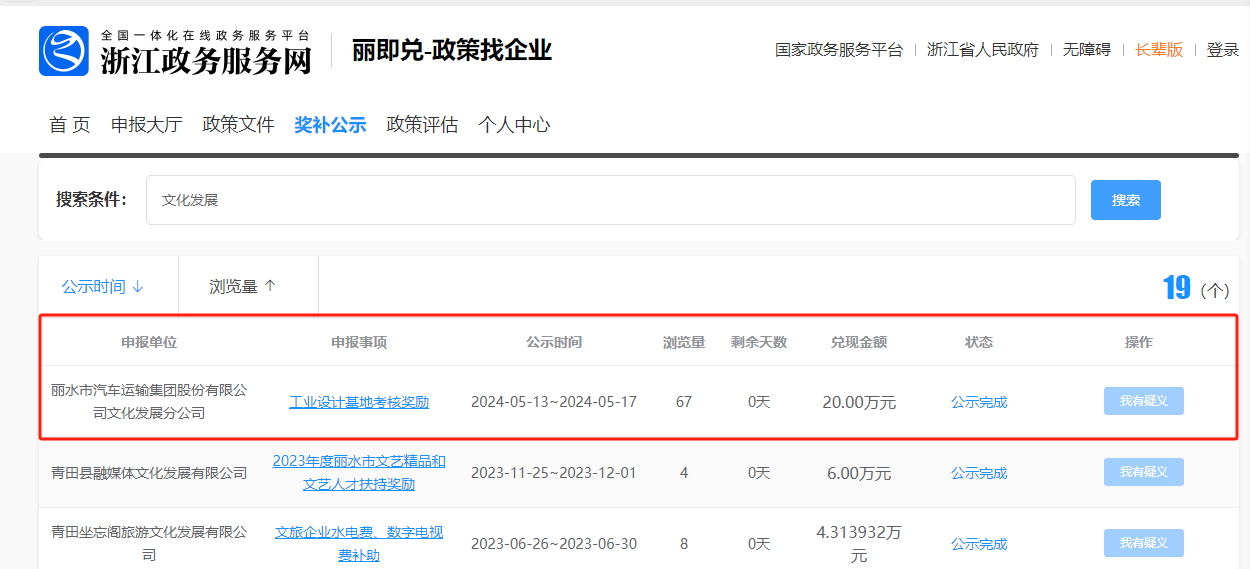This screenshot has width=1250, height=569.
Task: Click 我有疑义 button for 青田县融媒体 row
Action: pos(1143,472)
